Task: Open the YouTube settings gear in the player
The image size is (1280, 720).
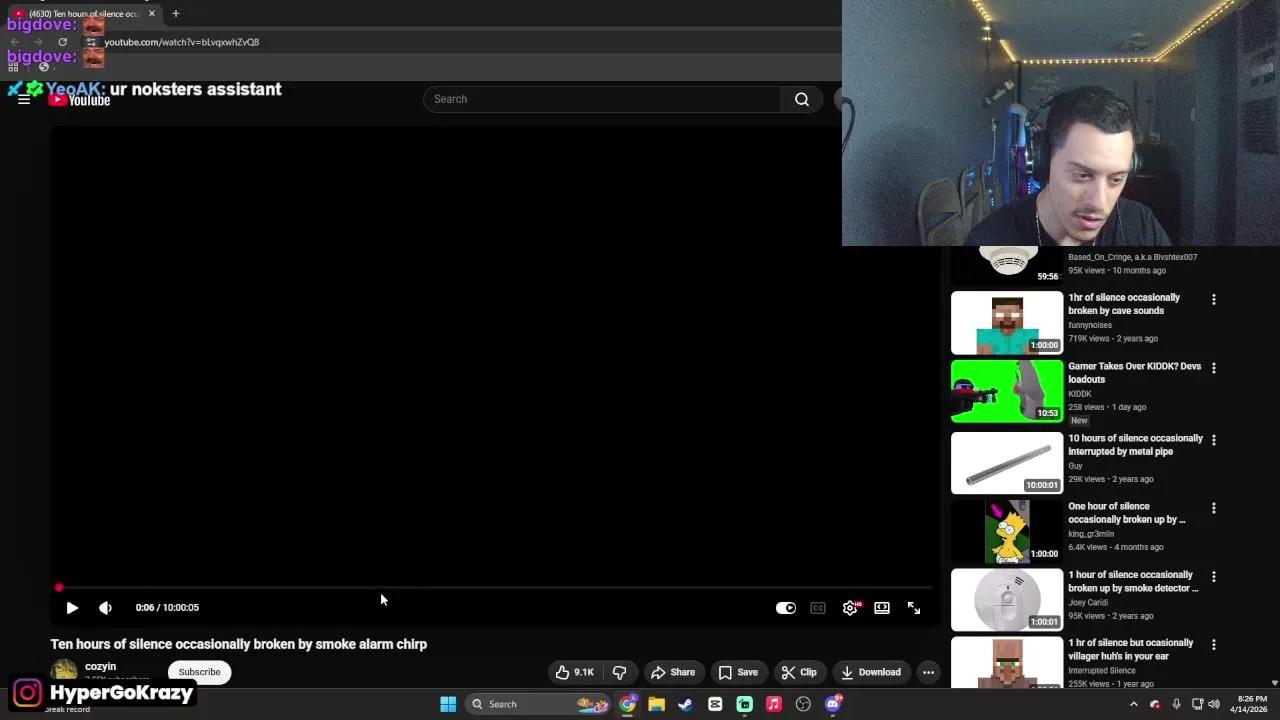Action: tap(850, 607)
